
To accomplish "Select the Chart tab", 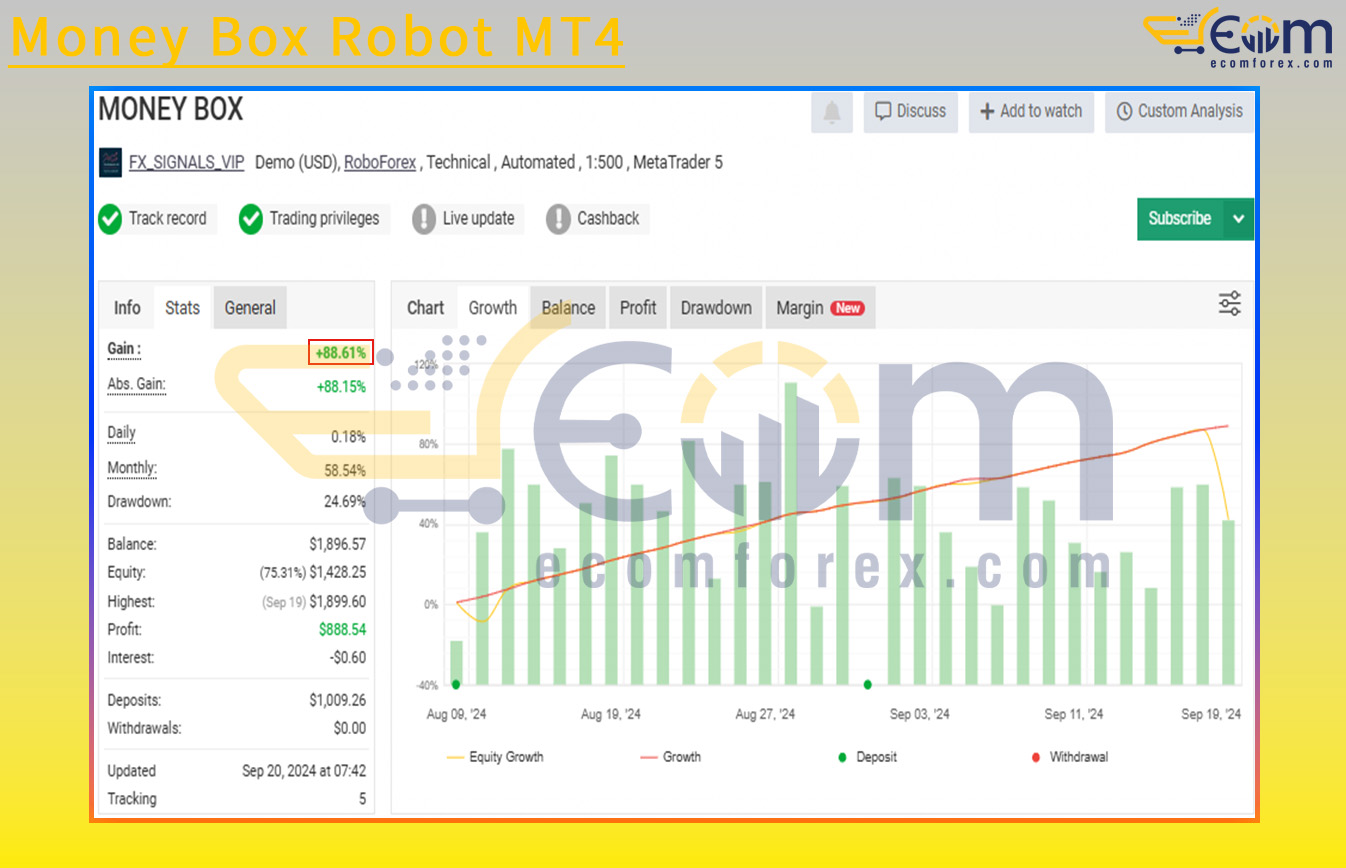I will [425, 308].
